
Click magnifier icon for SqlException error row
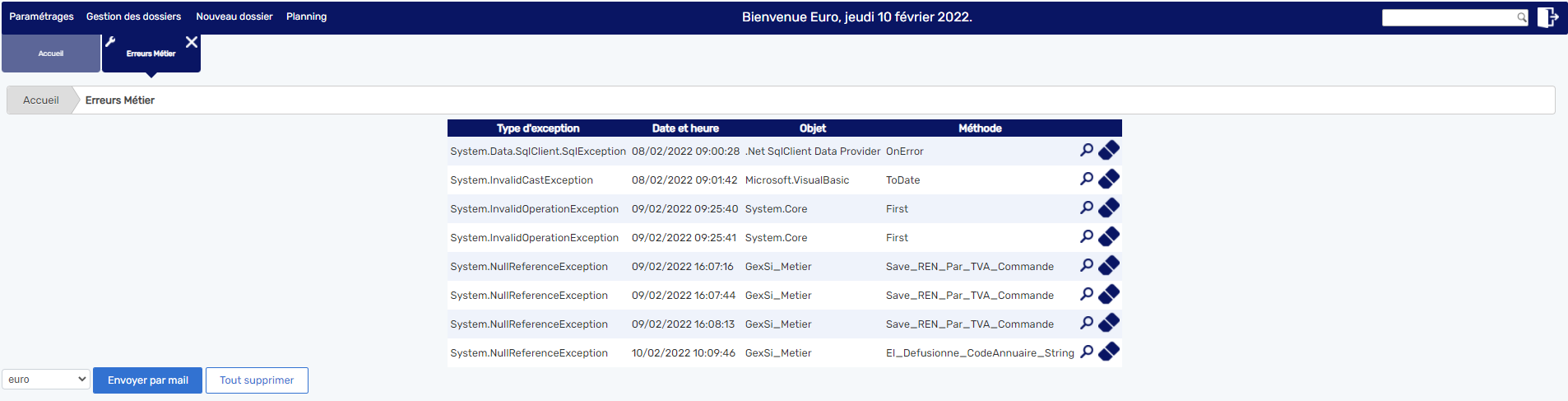pos(1087,150)
